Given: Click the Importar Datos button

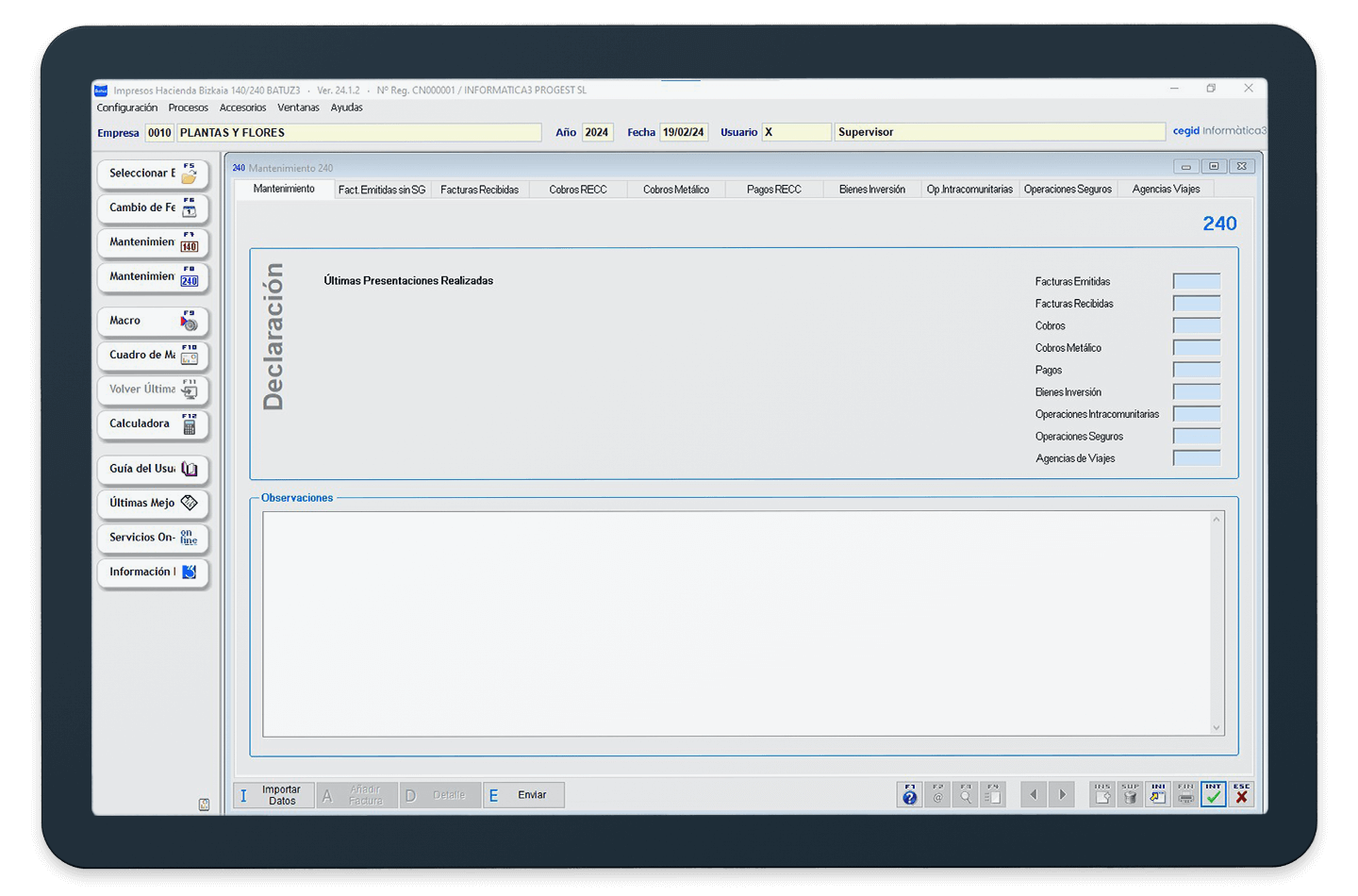Looking at the screenshot, I should click(273, 795).
